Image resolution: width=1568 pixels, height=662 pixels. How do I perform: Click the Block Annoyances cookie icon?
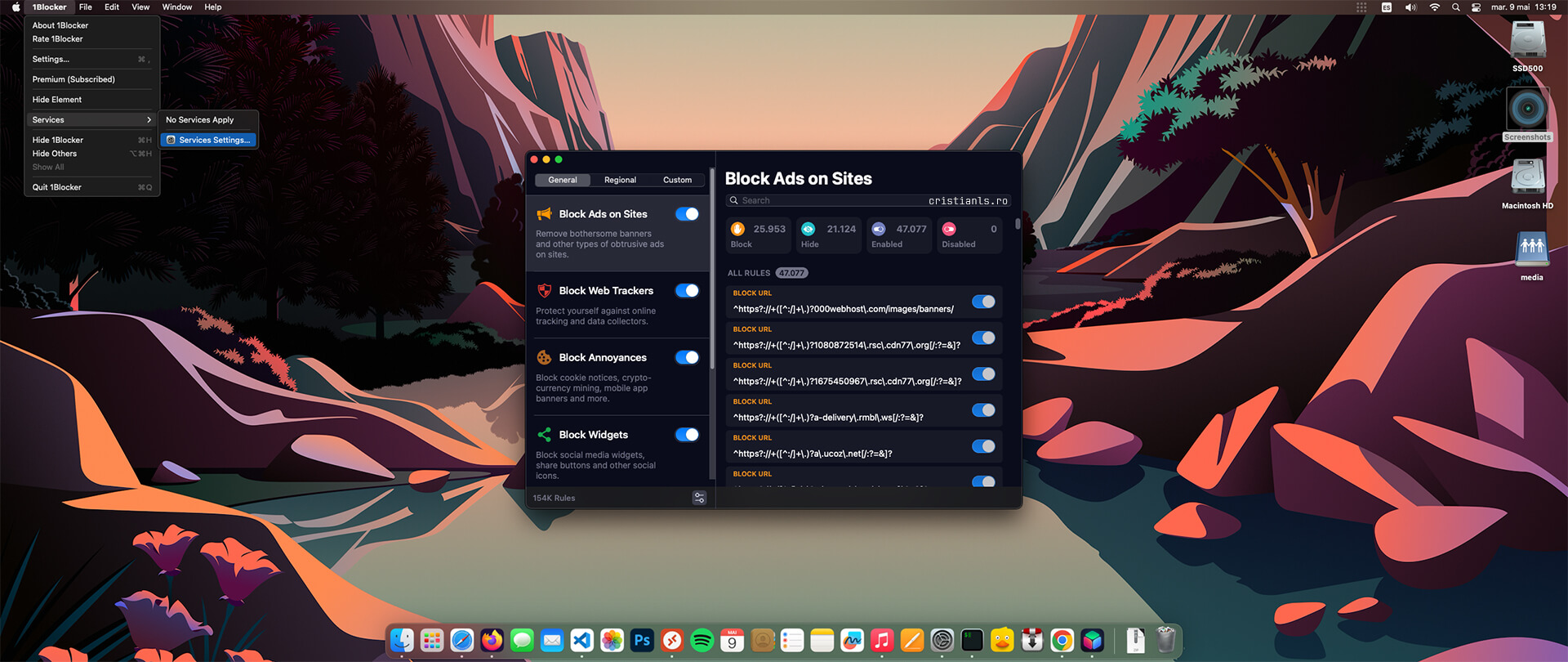pos(544,358)
